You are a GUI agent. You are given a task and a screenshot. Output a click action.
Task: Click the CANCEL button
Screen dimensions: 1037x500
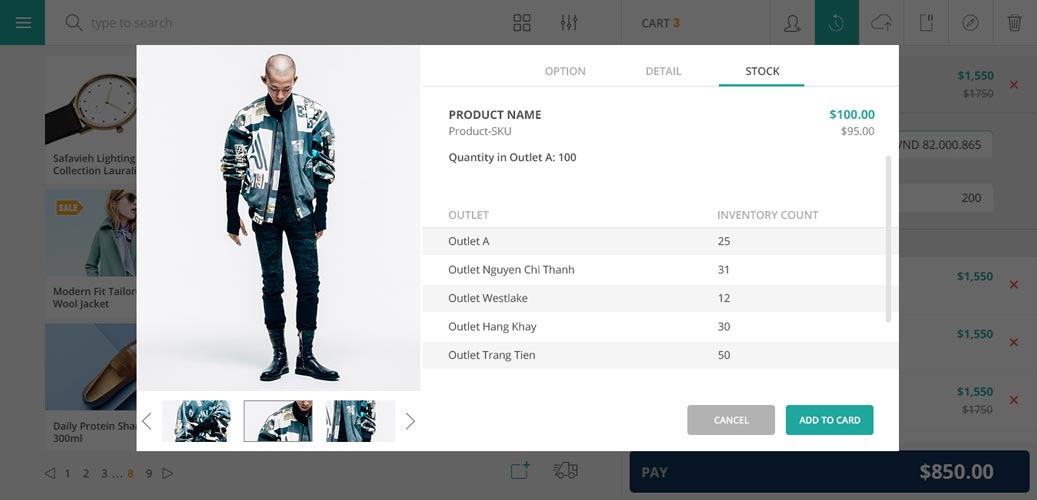tap(731, 420)
